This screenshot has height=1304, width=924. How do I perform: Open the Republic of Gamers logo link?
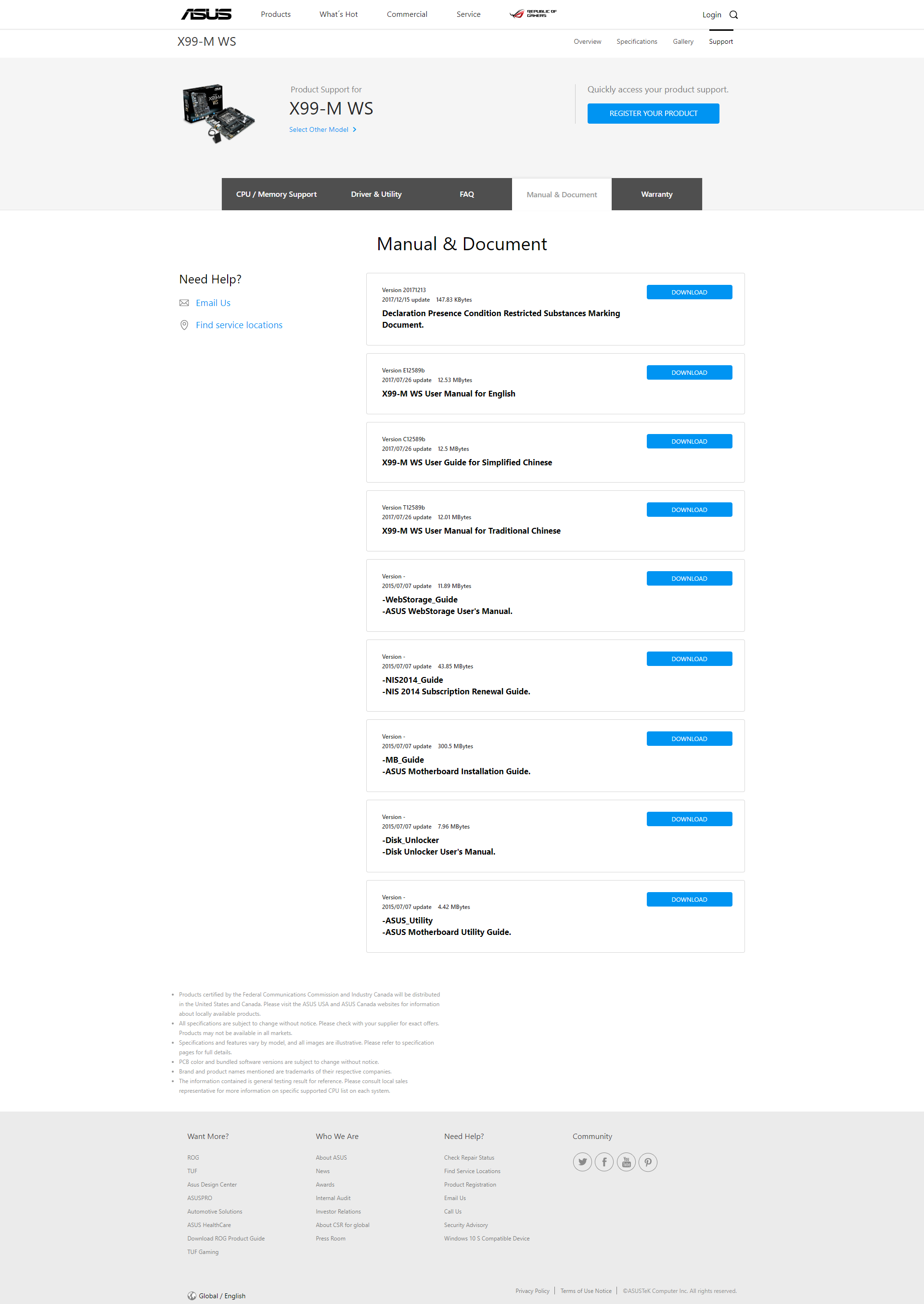533,13
